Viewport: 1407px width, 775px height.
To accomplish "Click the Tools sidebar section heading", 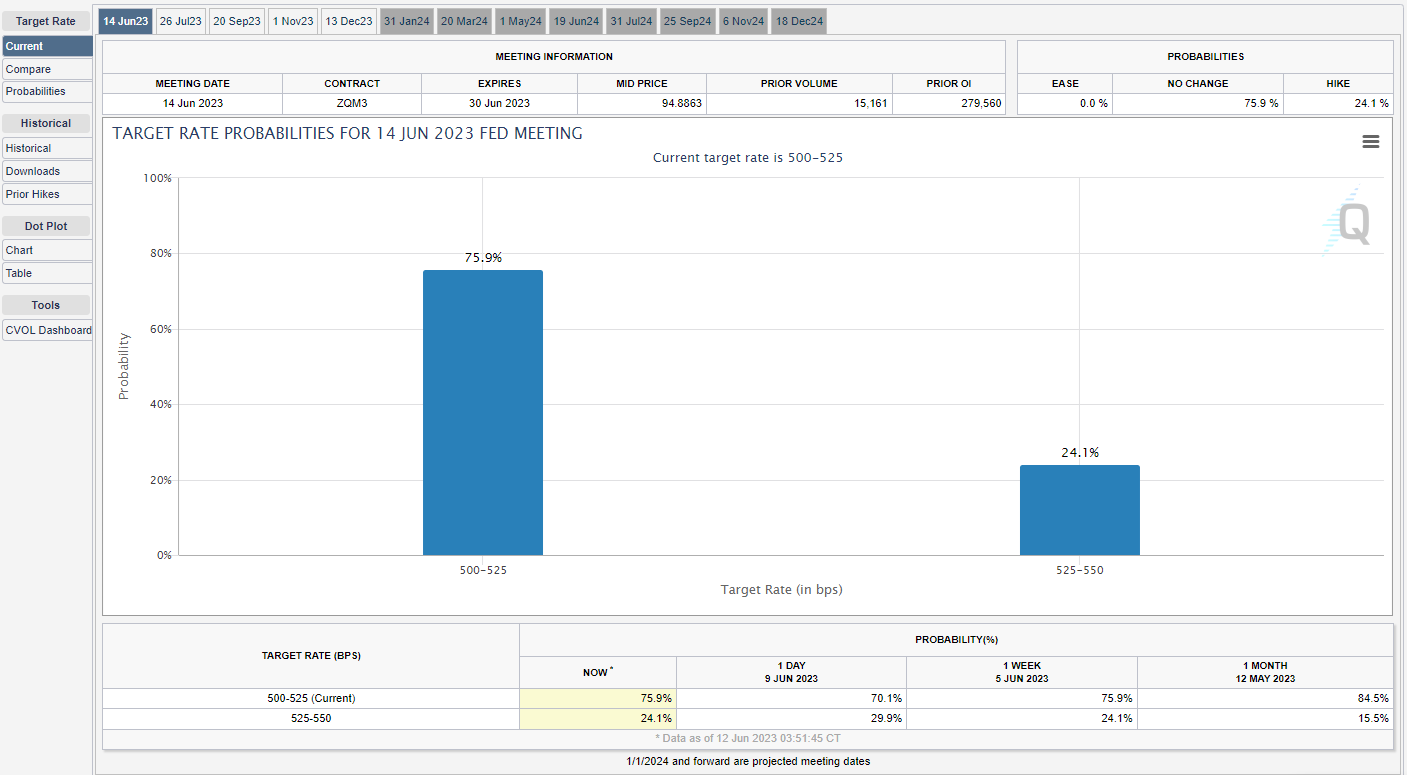I will [46, 305].
